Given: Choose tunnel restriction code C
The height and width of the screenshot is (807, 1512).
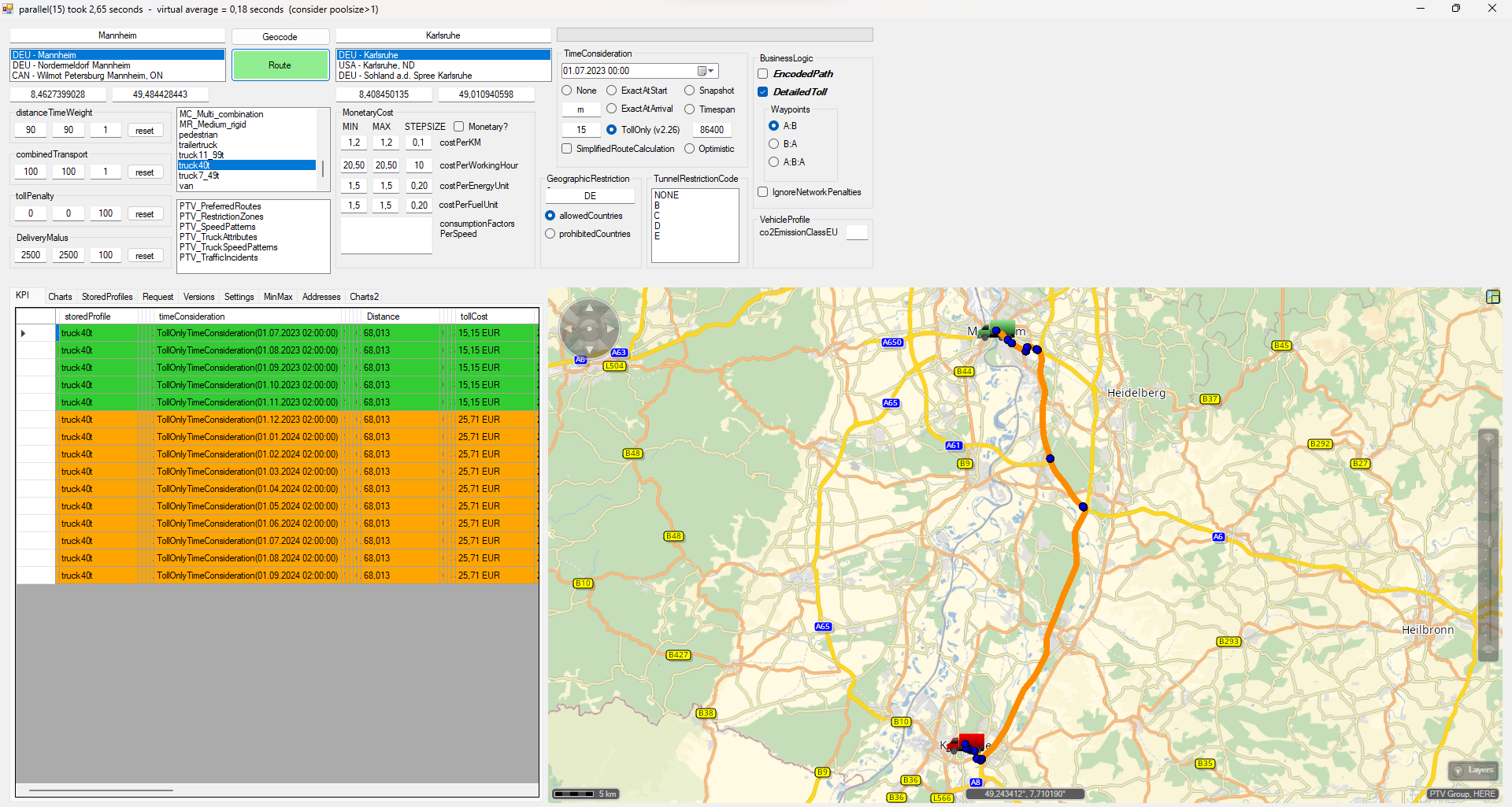Looking at the screenshot, I should coord(657,216).
